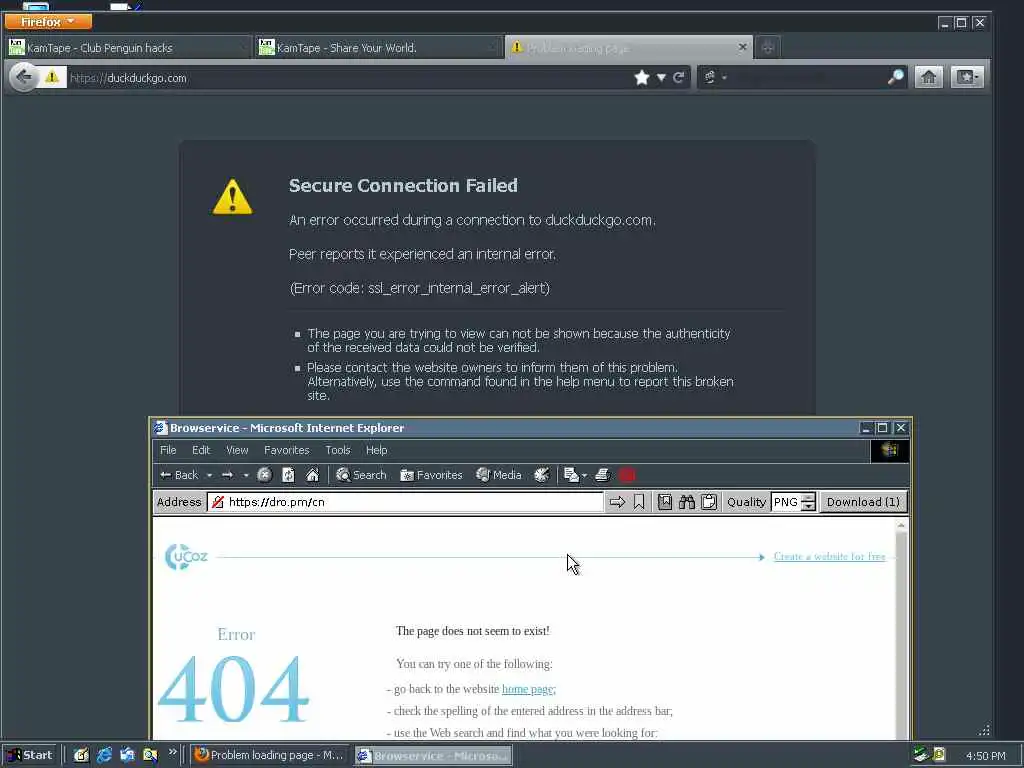Launch Internet Explorer from Quick Launch
The width and height of the screenshot is (1024, 768).
click(104, 755)
